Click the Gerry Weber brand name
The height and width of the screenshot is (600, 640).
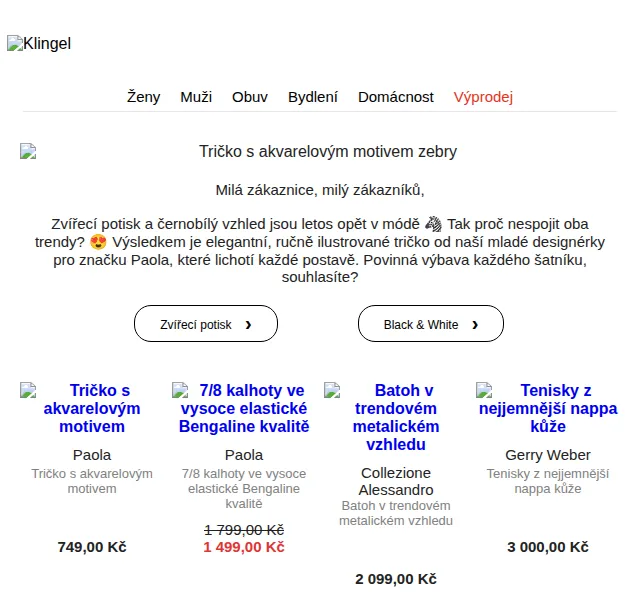pyautogui.click(x=548, y=455)
